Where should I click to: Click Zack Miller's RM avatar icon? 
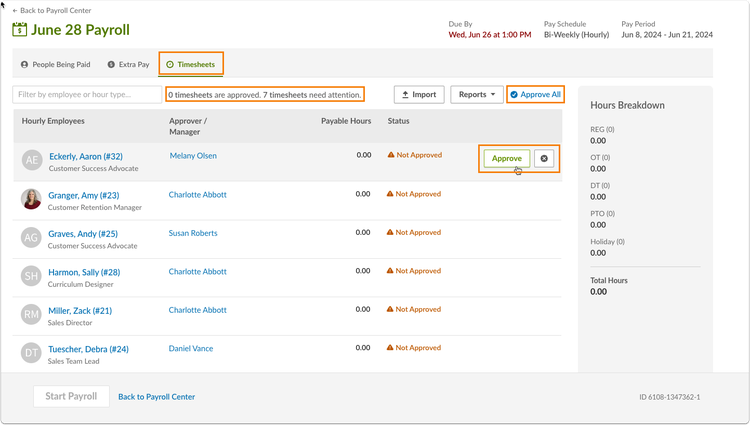point(31,314)
